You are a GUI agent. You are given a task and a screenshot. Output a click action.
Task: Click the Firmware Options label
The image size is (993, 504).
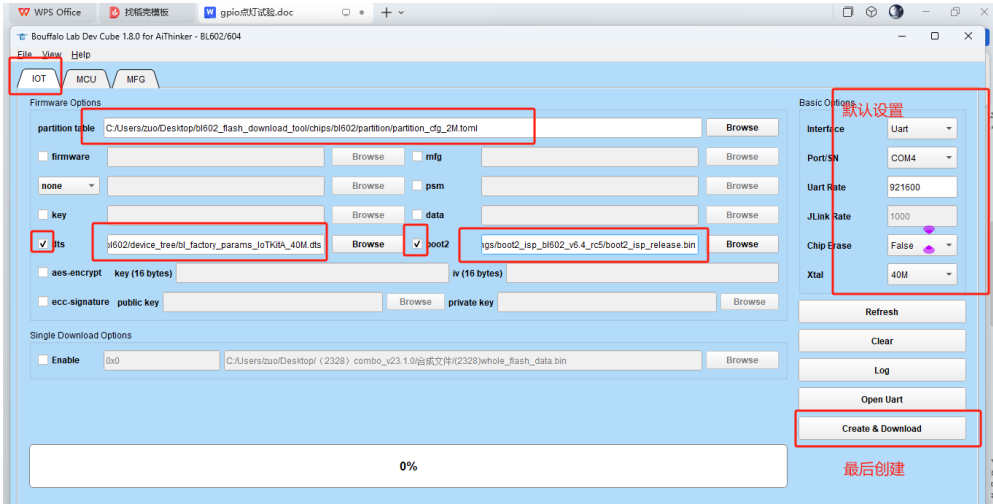click(65, 103)
